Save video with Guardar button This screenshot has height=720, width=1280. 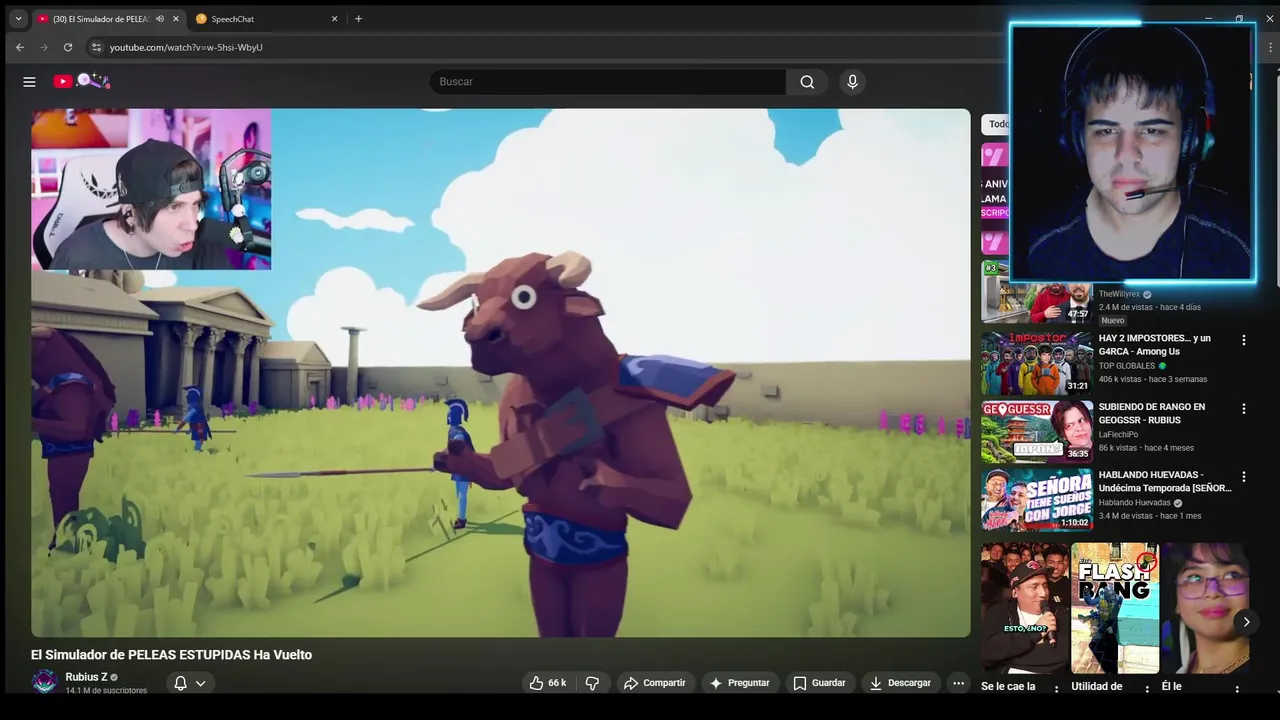point(819,683)
